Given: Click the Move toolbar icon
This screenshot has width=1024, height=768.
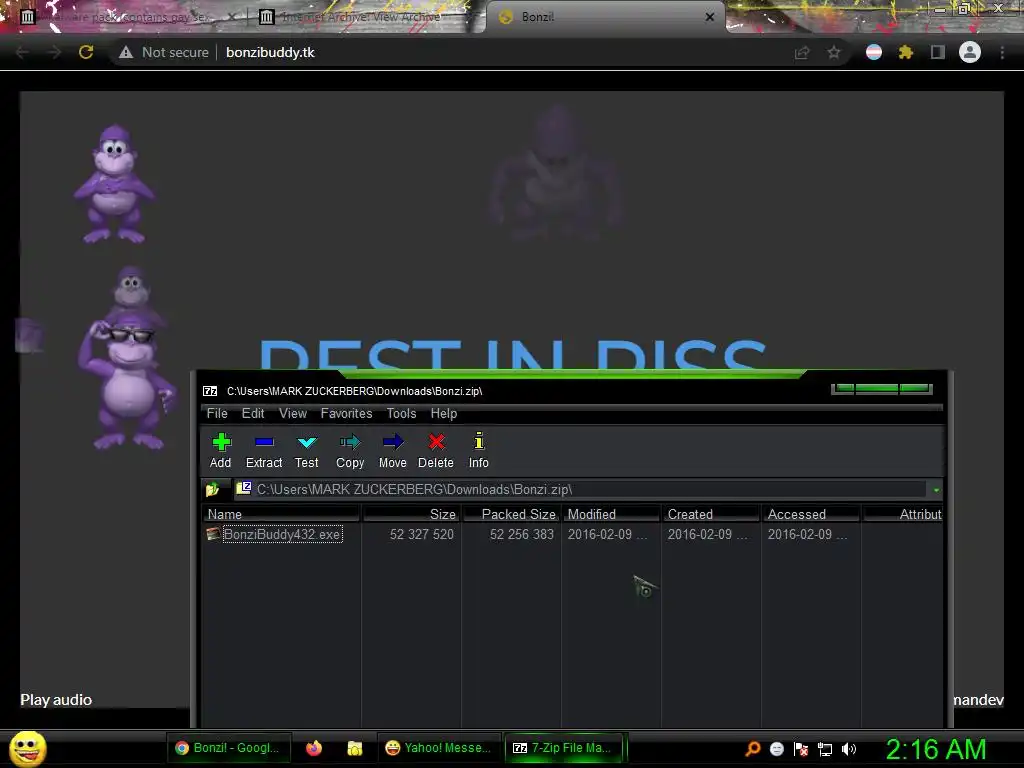Looking at the screenshot, I should tap(392, 451).
